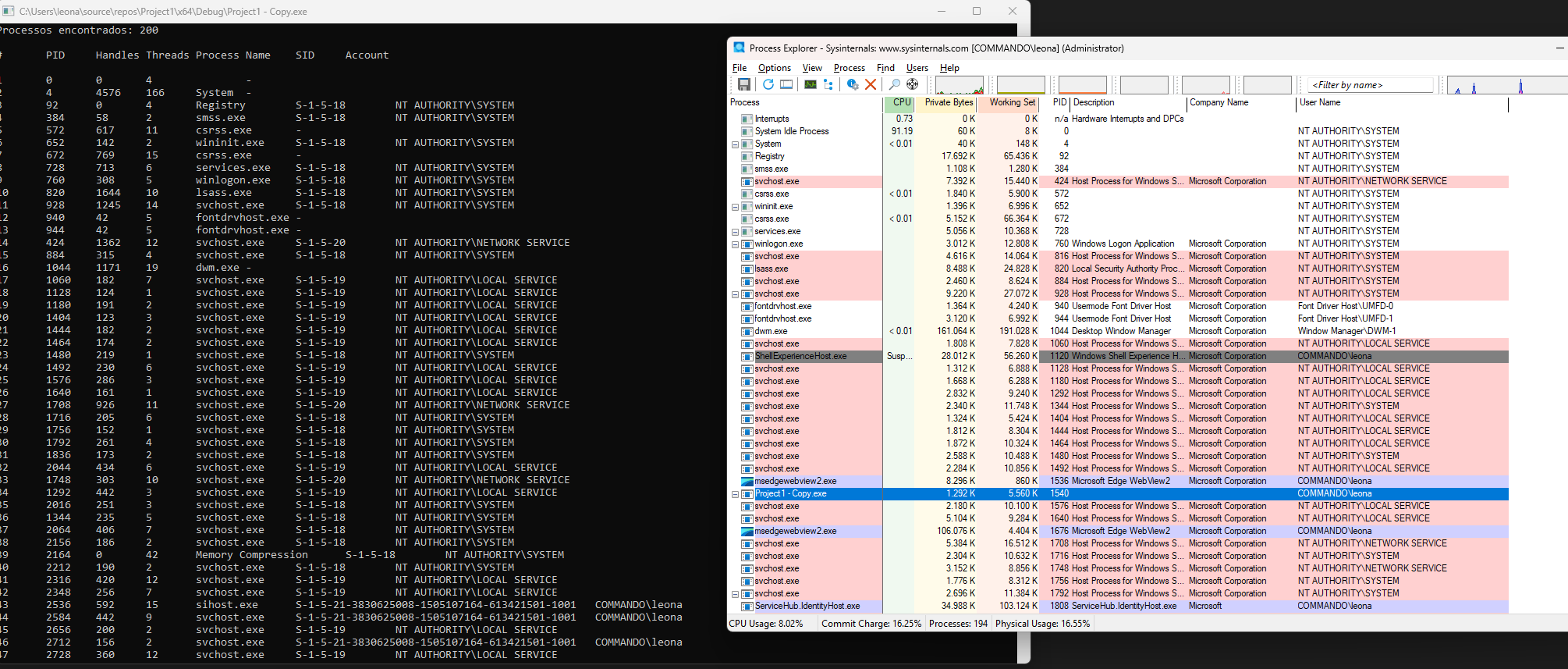Screen dimensions: 1568x669
Task: Collapse the Project1 - Copy.exe tree node
Action: coord(735,494)
